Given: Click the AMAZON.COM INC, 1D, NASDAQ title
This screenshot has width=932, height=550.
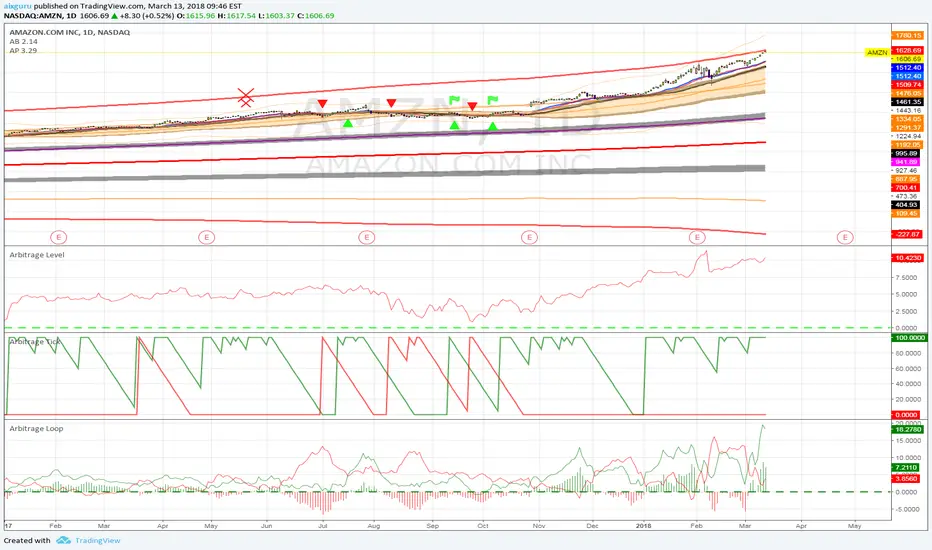Looking at the screenshot, I should pyautogui.click(x=70, y=32).
